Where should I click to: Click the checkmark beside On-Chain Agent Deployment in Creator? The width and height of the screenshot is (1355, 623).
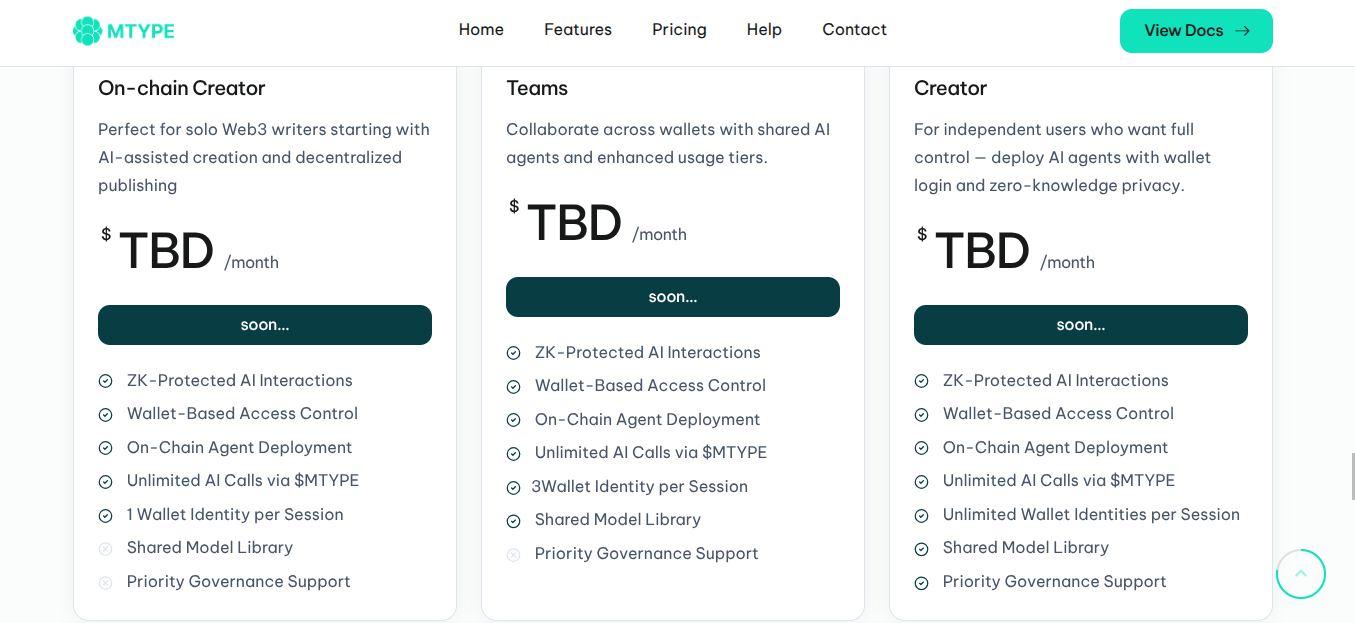921,447
